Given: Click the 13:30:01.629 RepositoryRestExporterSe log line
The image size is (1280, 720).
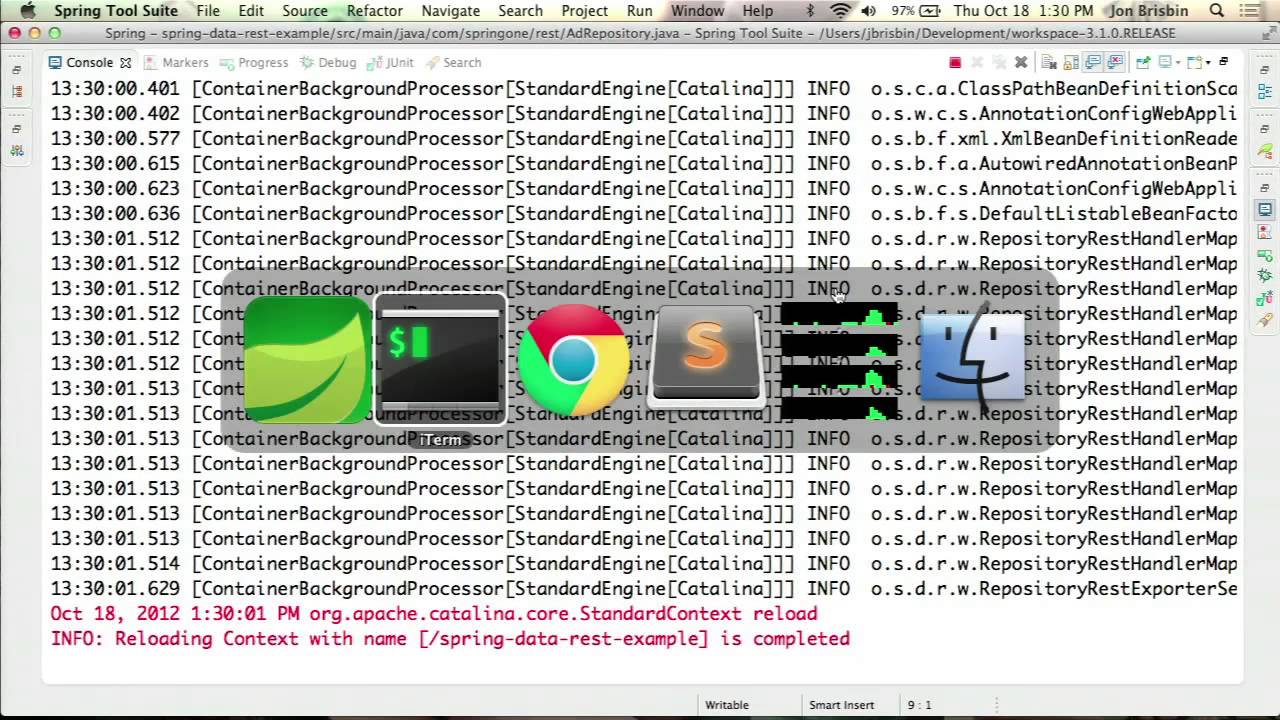Looking at the screenshot, I should [644, 589].
